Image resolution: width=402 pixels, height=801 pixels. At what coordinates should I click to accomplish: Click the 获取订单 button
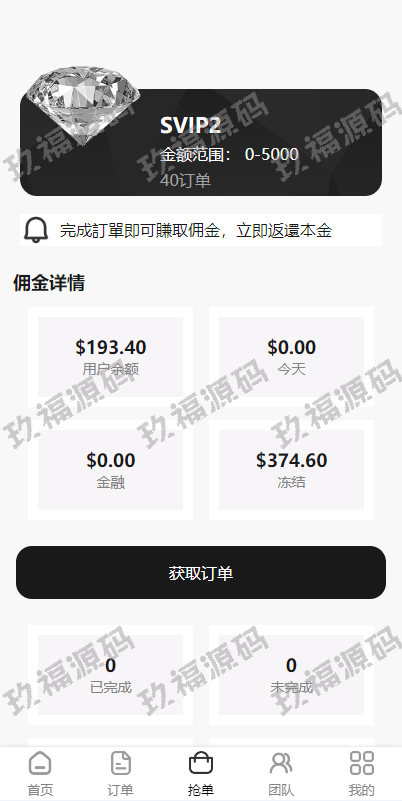201,573
